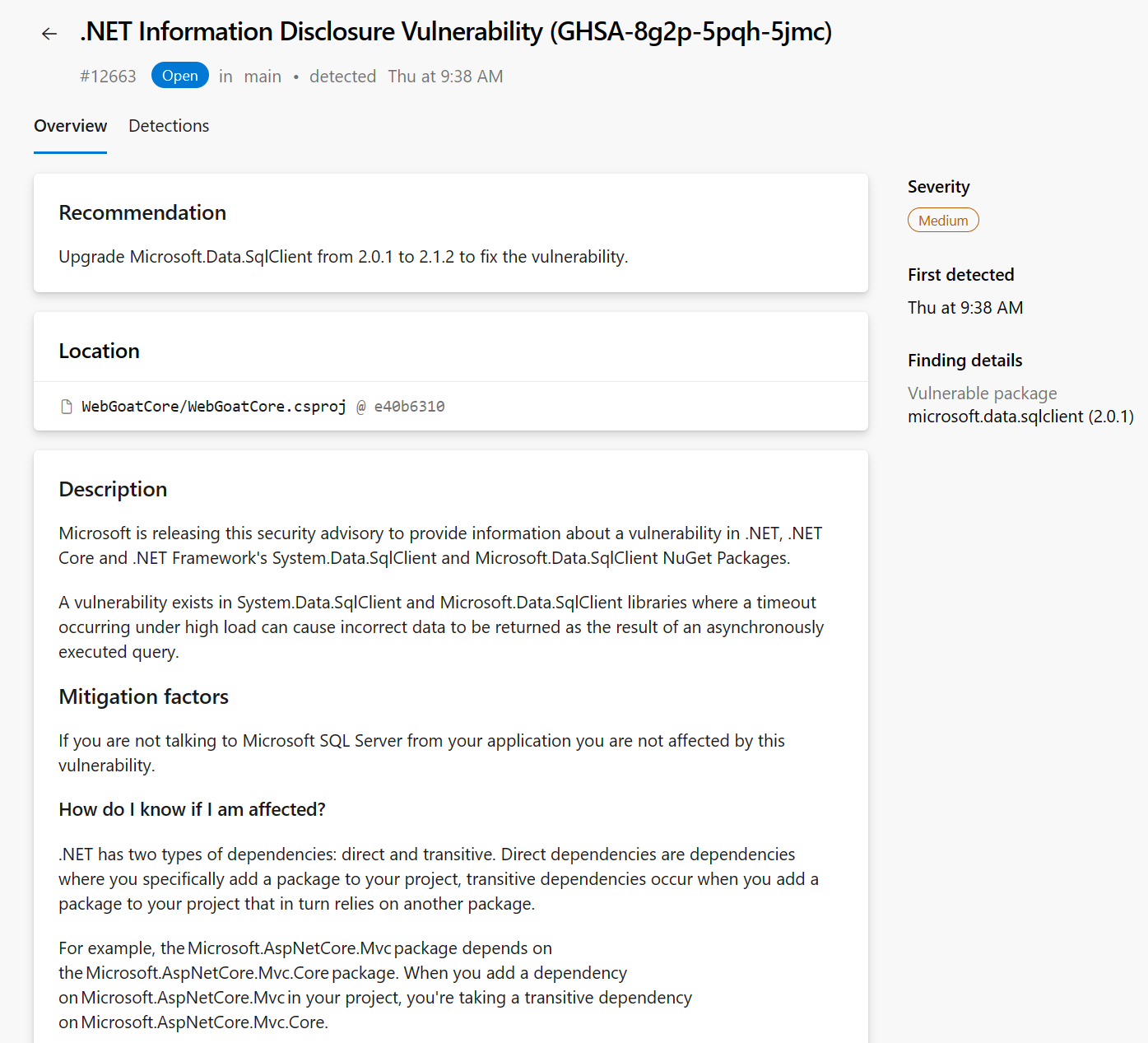This screenshot has width=1148, height=1043.
Task: Click the paragraph starting '.NET has two types of dependencies'
Action: [x=439, y=879]
